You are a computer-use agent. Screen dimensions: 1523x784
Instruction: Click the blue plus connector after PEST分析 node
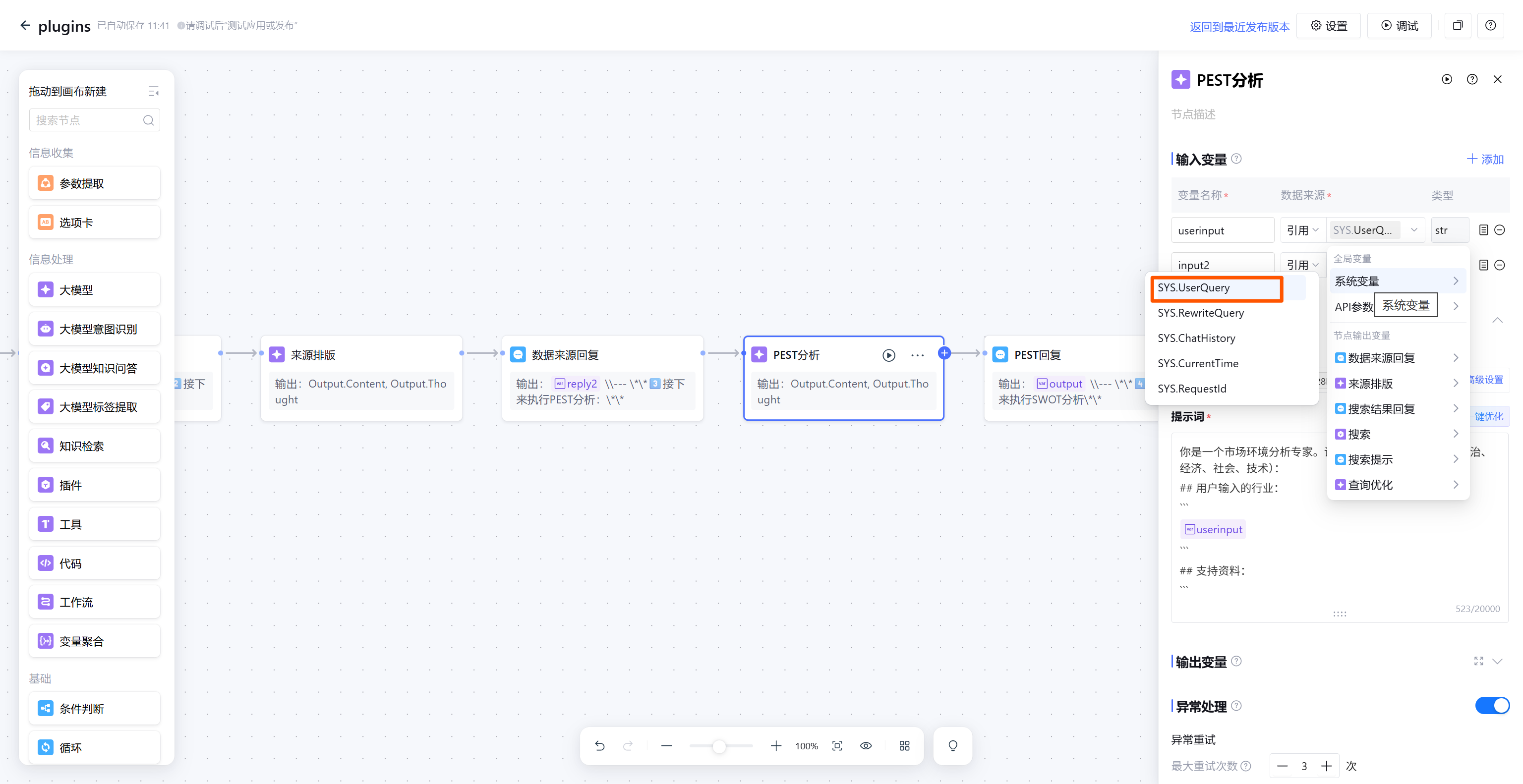[x=944, y=353]
